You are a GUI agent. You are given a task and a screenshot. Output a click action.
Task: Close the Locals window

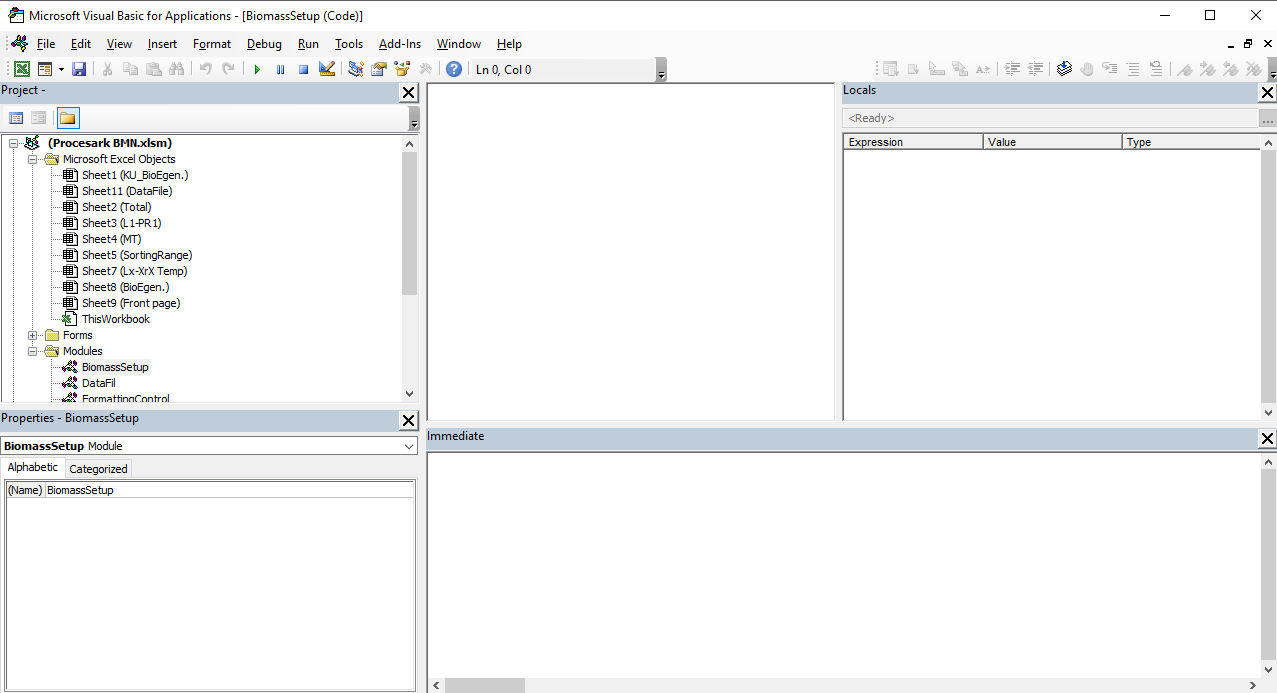[1267, 92]
